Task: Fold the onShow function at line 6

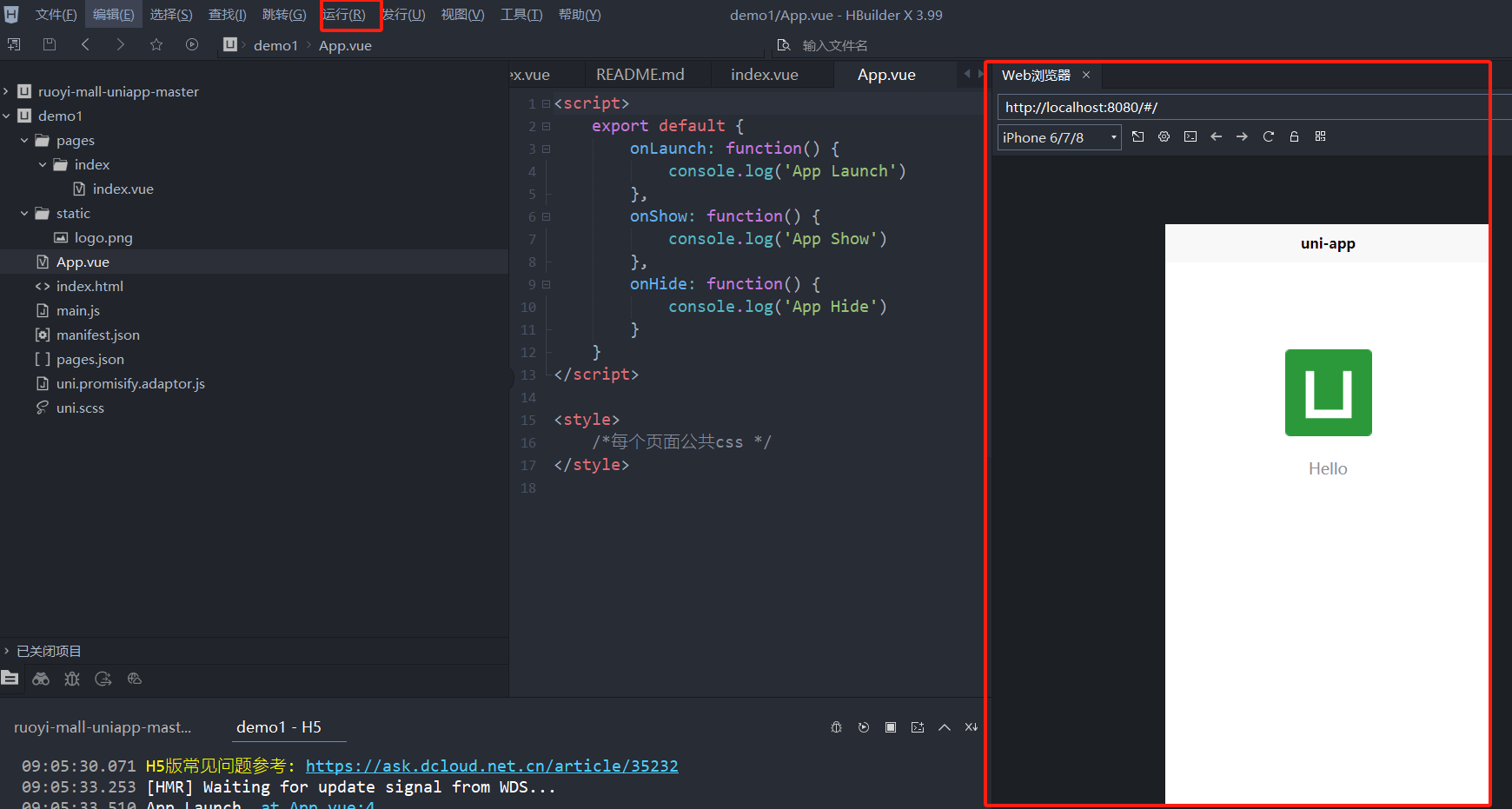Action: [x=546, y=216]
